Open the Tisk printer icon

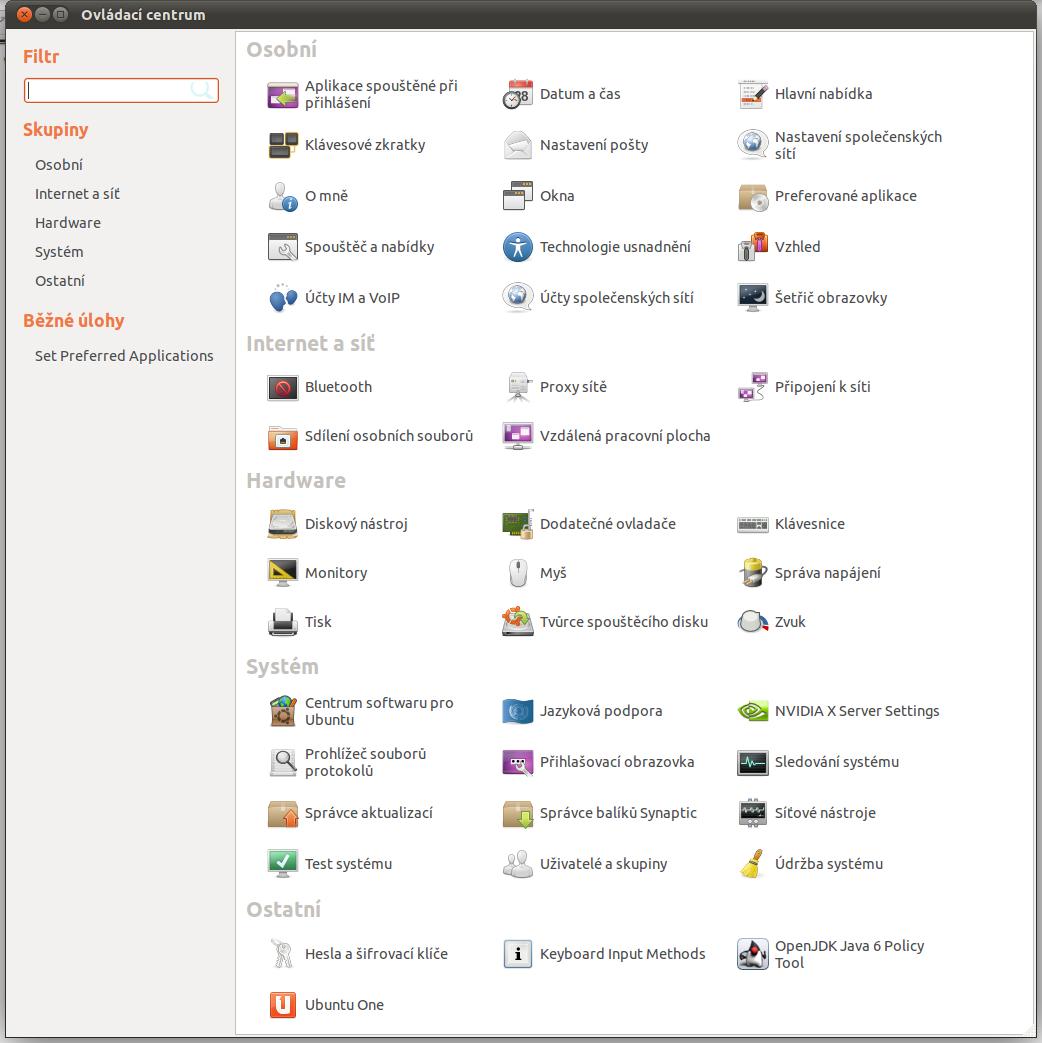(x=283, y=622)
